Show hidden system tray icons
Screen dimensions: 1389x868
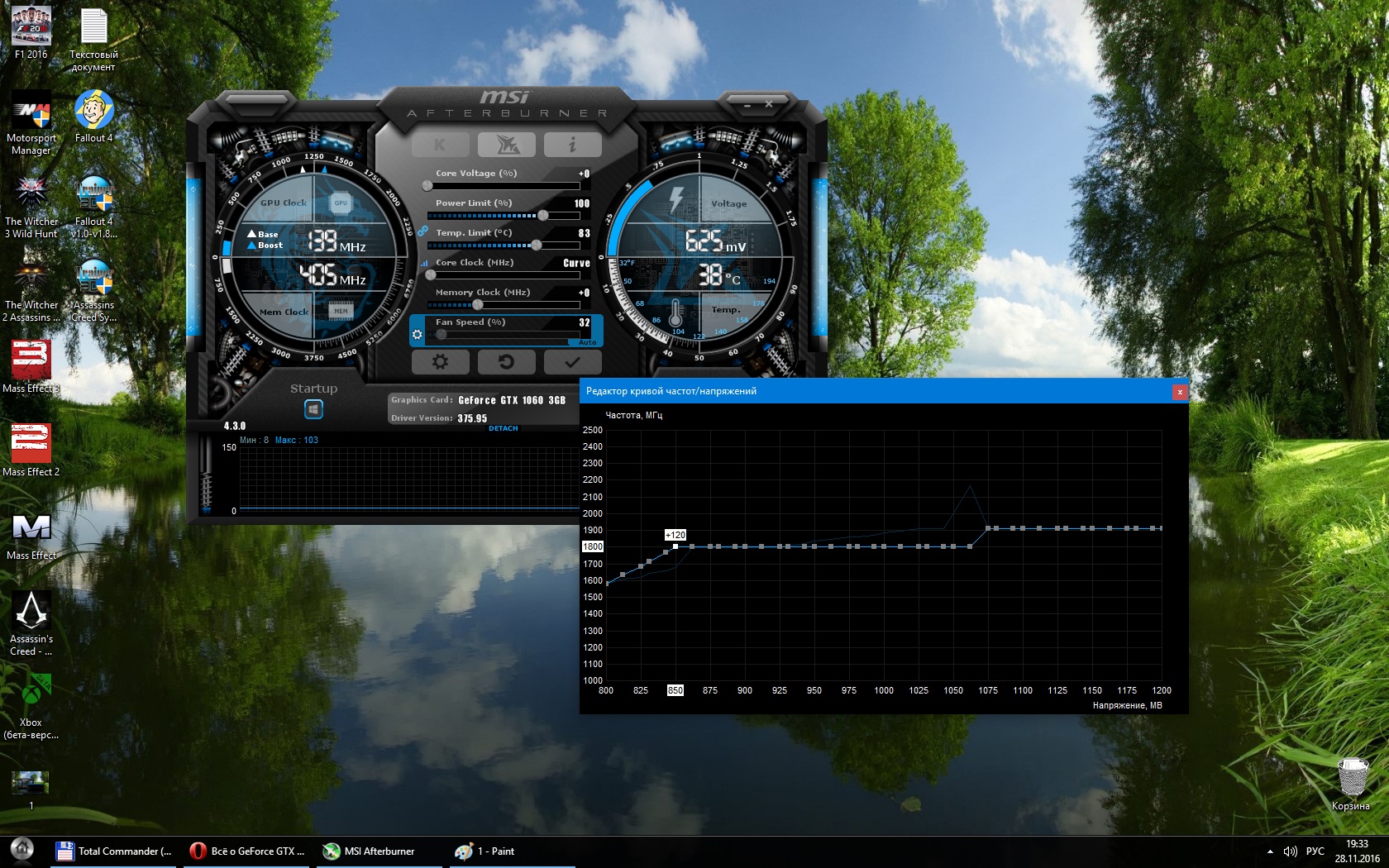1270,851
